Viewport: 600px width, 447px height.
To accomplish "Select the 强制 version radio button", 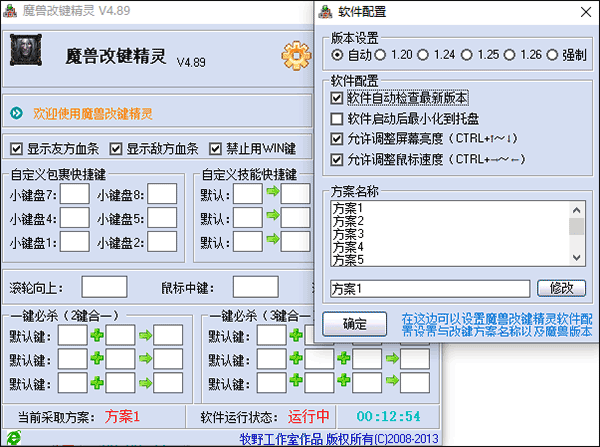I will coord(552,55).
